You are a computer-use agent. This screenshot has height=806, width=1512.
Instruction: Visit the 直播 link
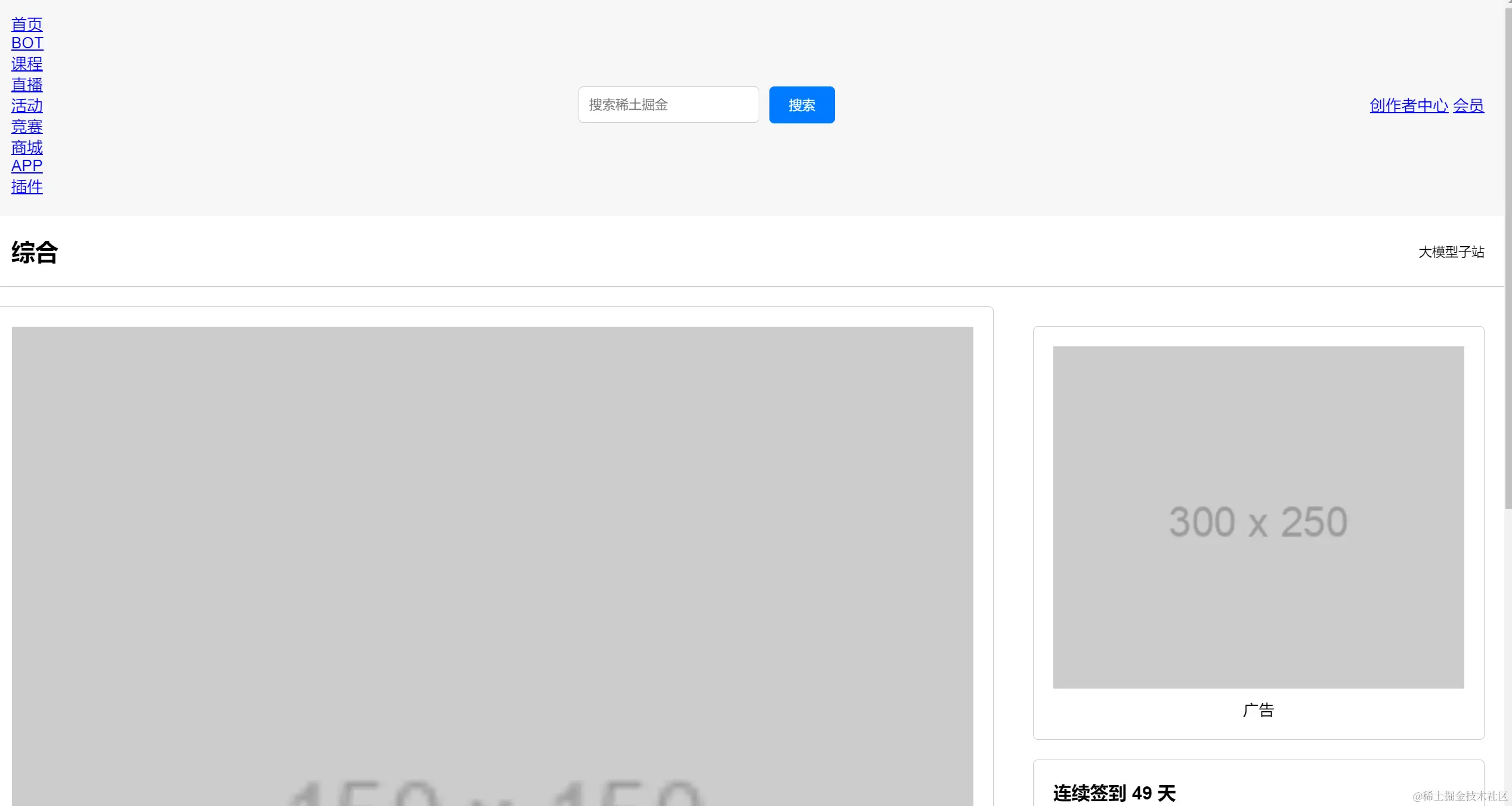[x=27, y=85]
